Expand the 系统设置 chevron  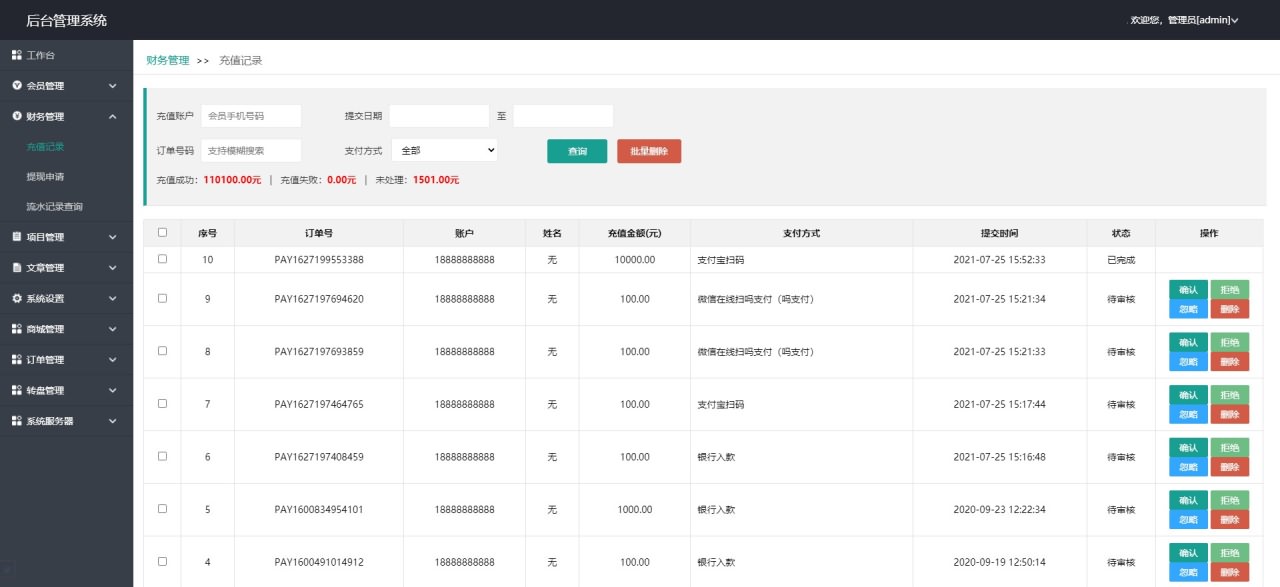point(113,298)
